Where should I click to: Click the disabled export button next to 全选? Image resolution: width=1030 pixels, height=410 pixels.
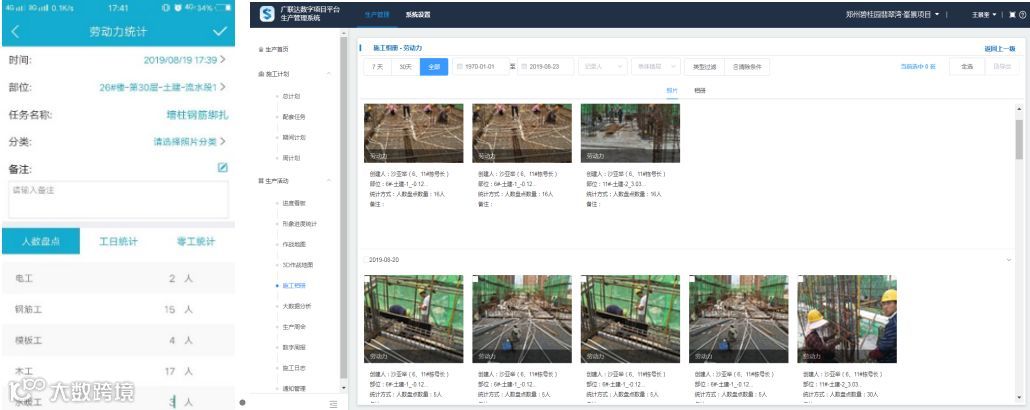click(1002, 67)
